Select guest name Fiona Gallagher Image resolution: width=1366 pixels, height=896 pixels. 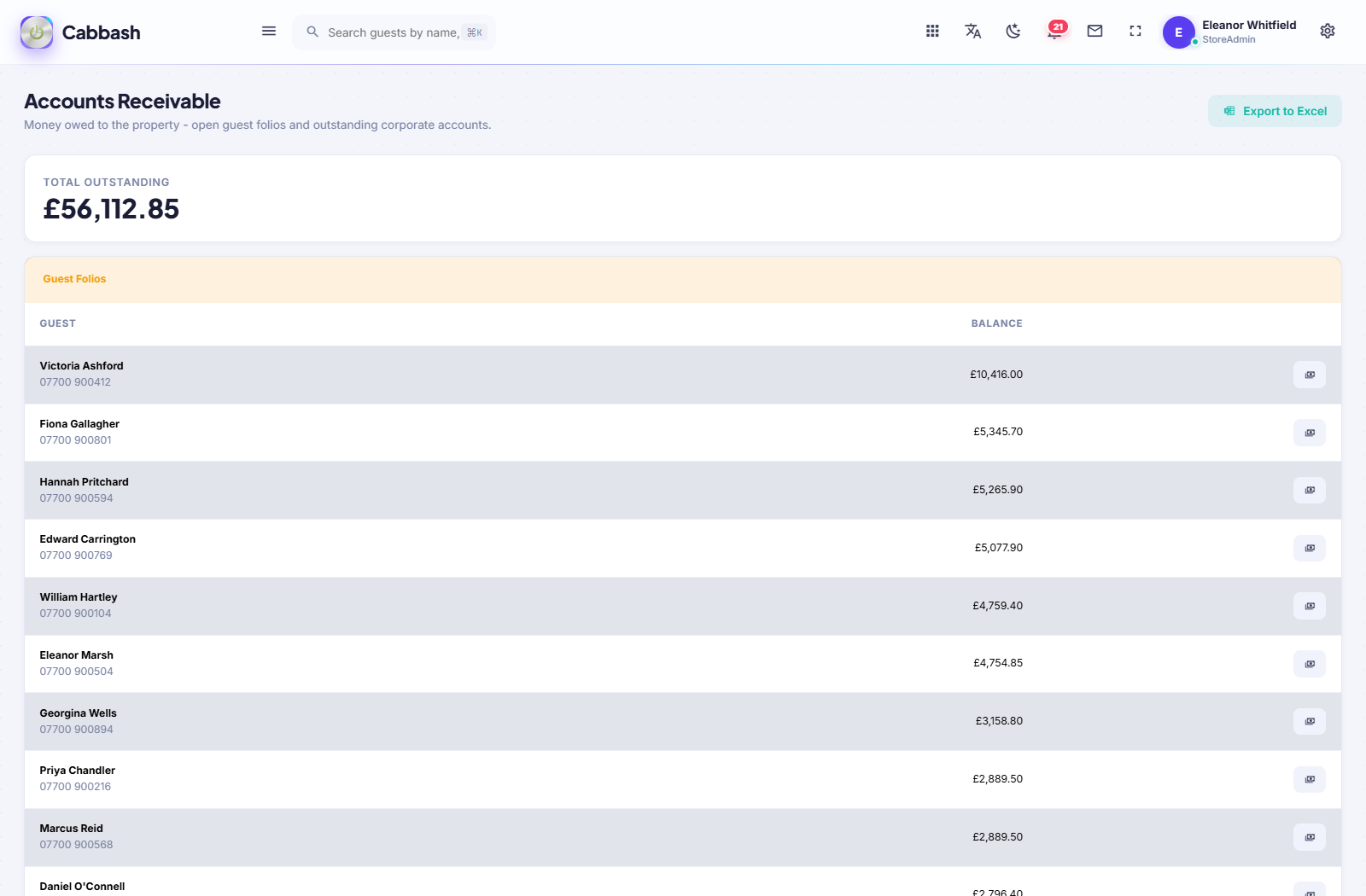click(x=79, y=424)
